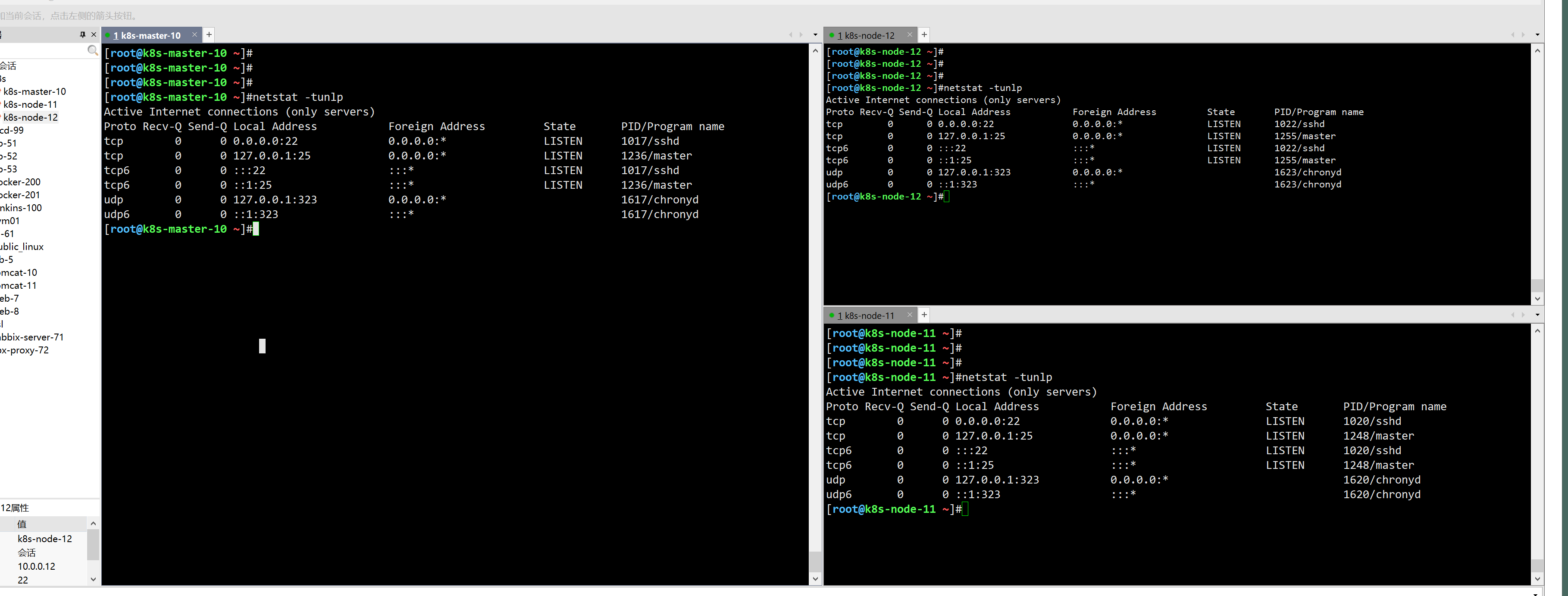Focus the k8s-node-12 terminal prompt cursor
The width and height of the screenshot is (1568, 596).
click(x=946, y=197)
